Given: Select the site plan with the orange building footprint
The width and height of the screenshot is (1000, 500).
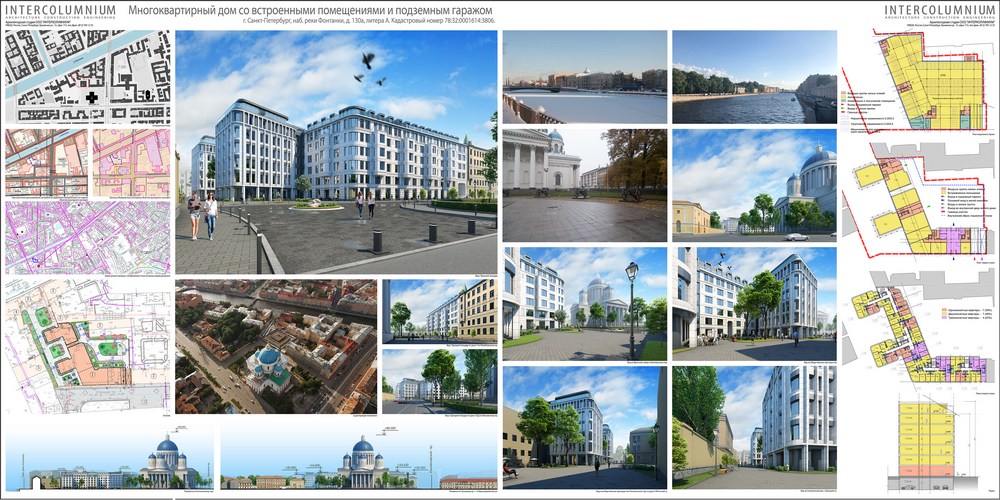Looking at the screenshot, I should (87, 344).
